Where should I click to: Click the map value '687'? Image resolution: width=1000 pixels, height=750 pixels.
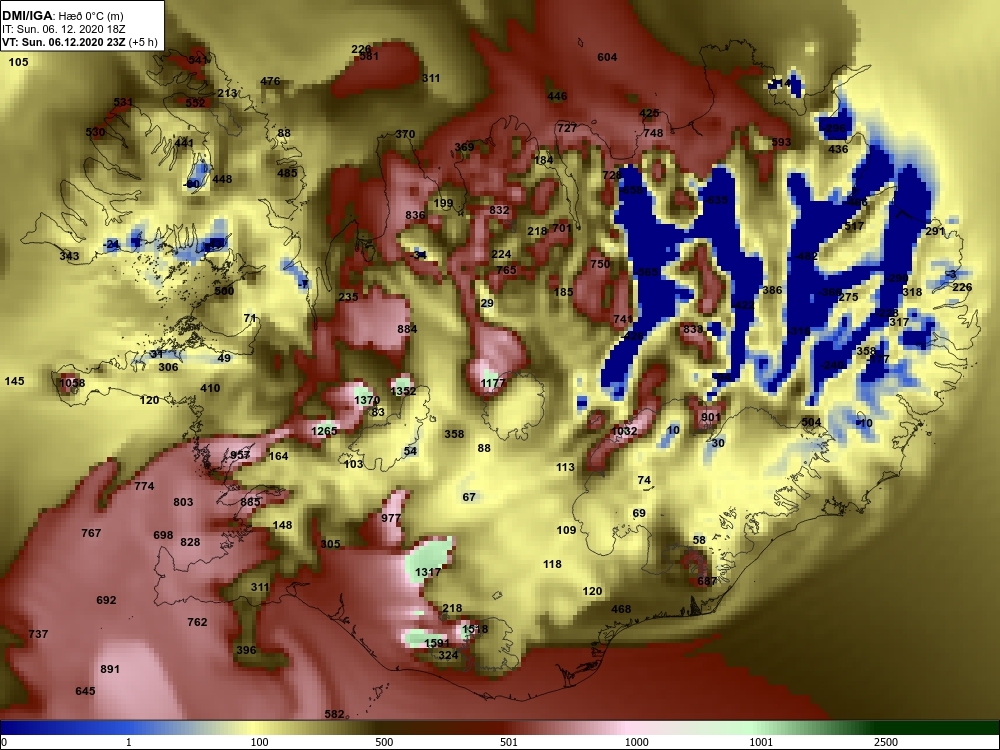click(x=707, y=581)
